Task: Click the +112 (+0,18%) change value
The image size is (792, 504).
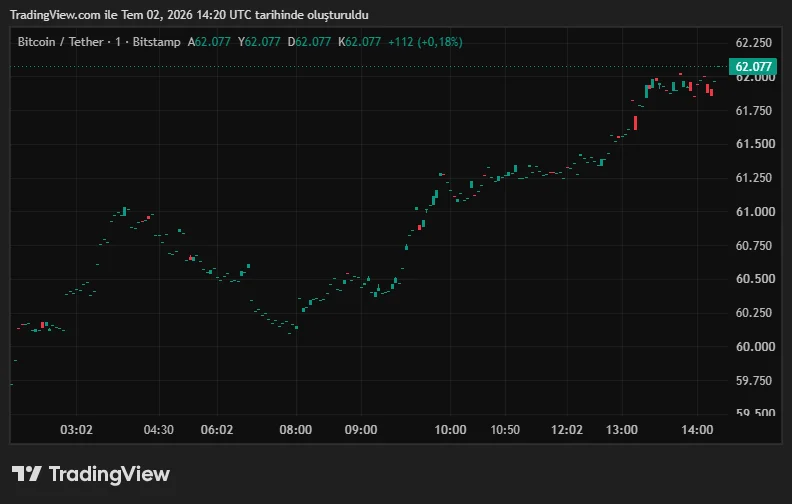Action: pyautogui.click(x=425, y=42)
